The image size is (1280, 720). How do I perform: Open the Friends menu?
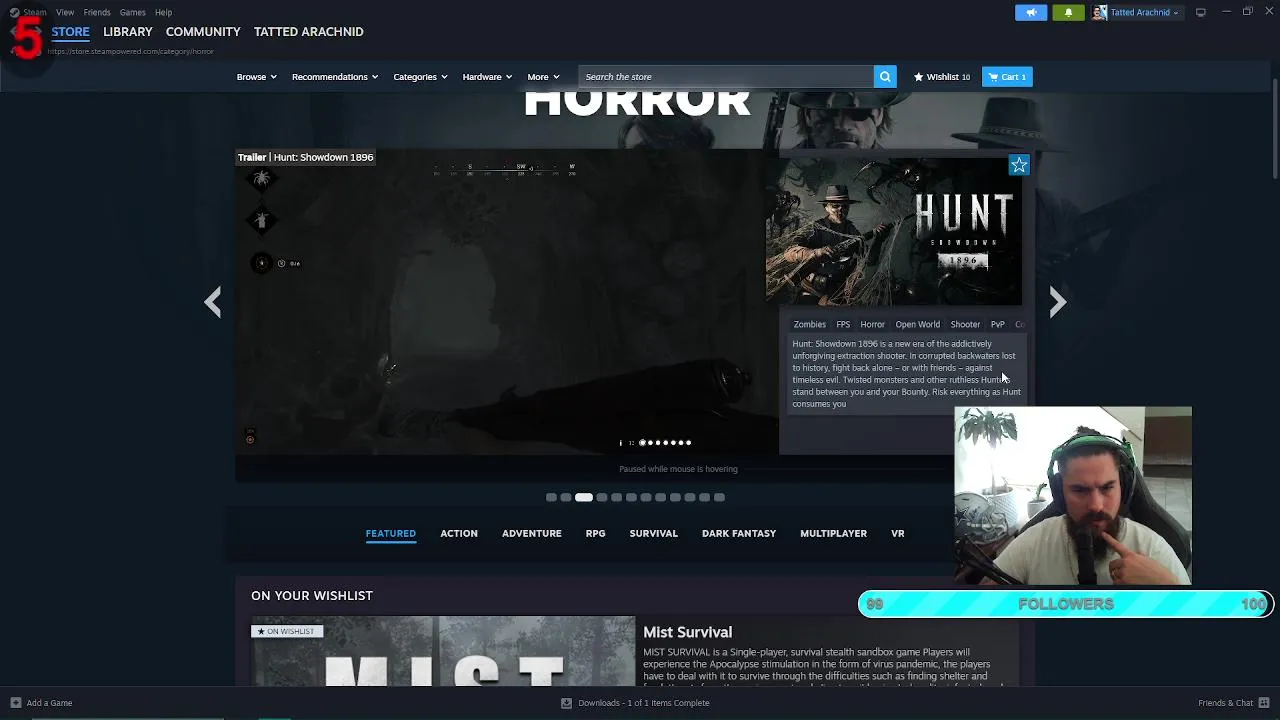(97, 12)
